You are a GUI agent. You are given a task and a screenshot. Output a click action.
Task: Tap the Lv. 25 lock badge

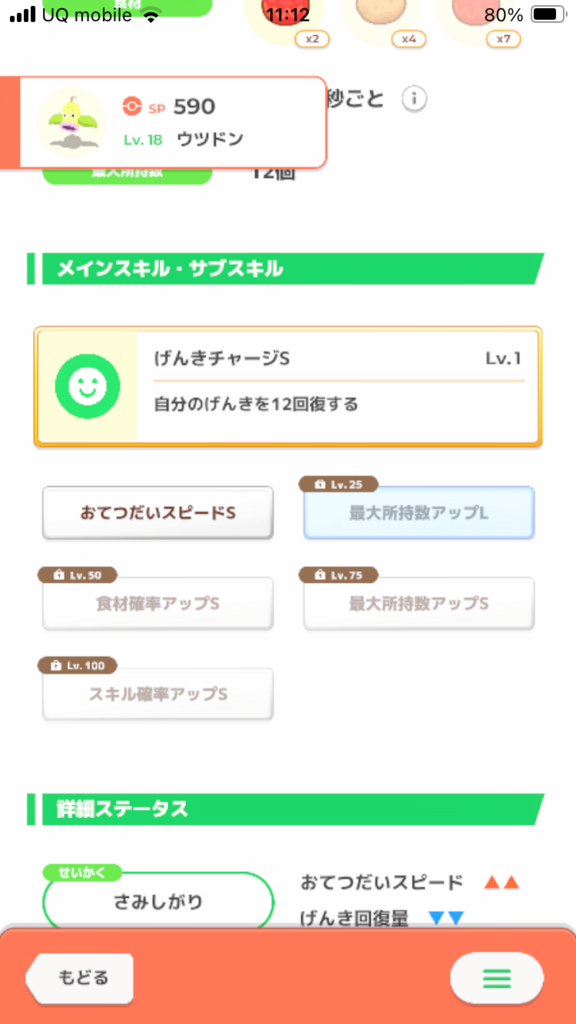click(338, 485)
